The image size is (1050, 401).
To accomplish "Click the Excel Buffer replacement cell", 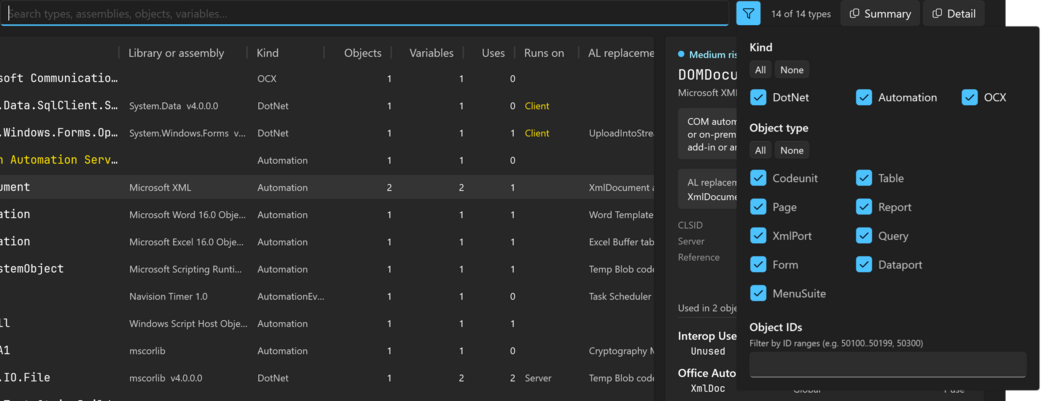I will click(x=621, y=242).
